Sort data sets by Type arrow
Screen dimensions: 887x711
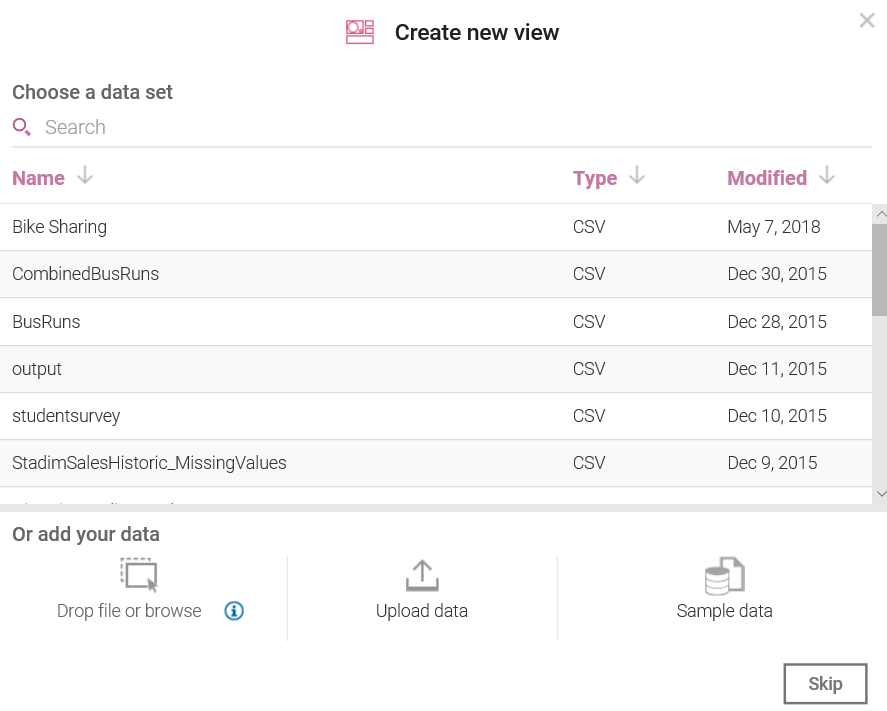coord(637,177)
